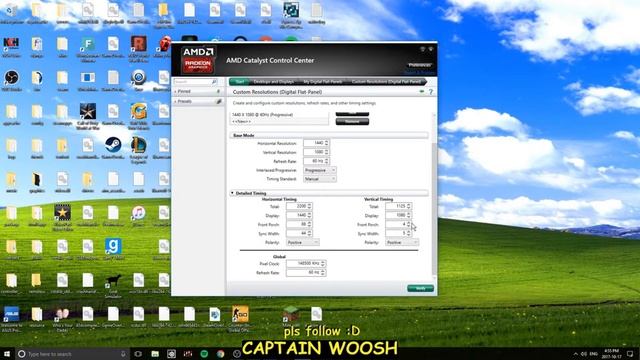Click the Catalyst search input box

(x=192, y=82)
